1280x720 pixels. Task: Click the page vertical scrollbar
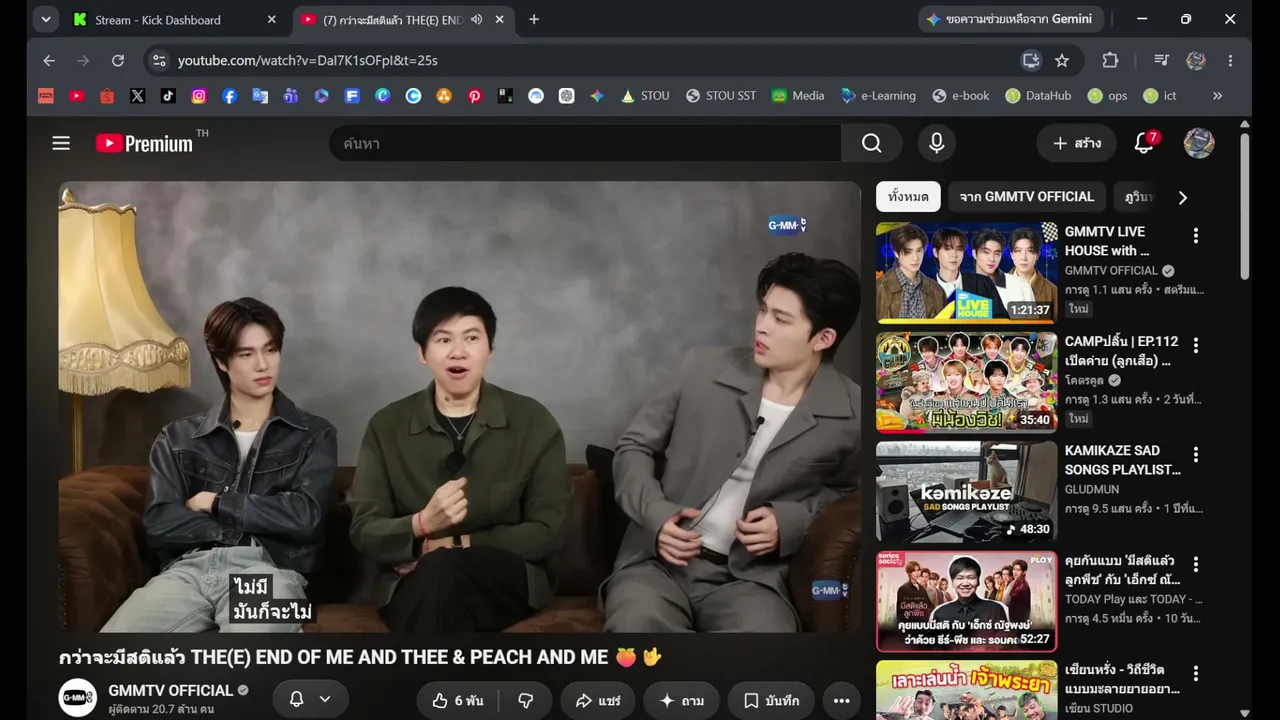point(1244,206)
